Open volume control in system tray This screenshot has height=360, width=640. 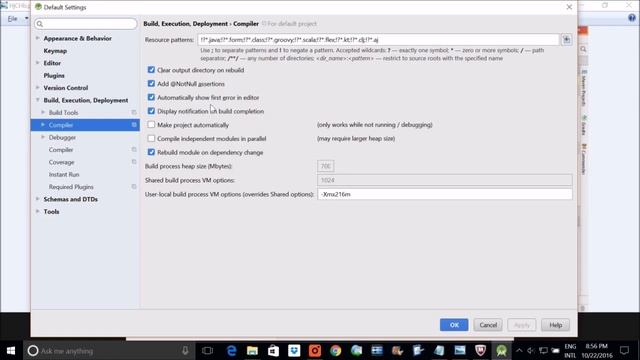pos(531,351)
